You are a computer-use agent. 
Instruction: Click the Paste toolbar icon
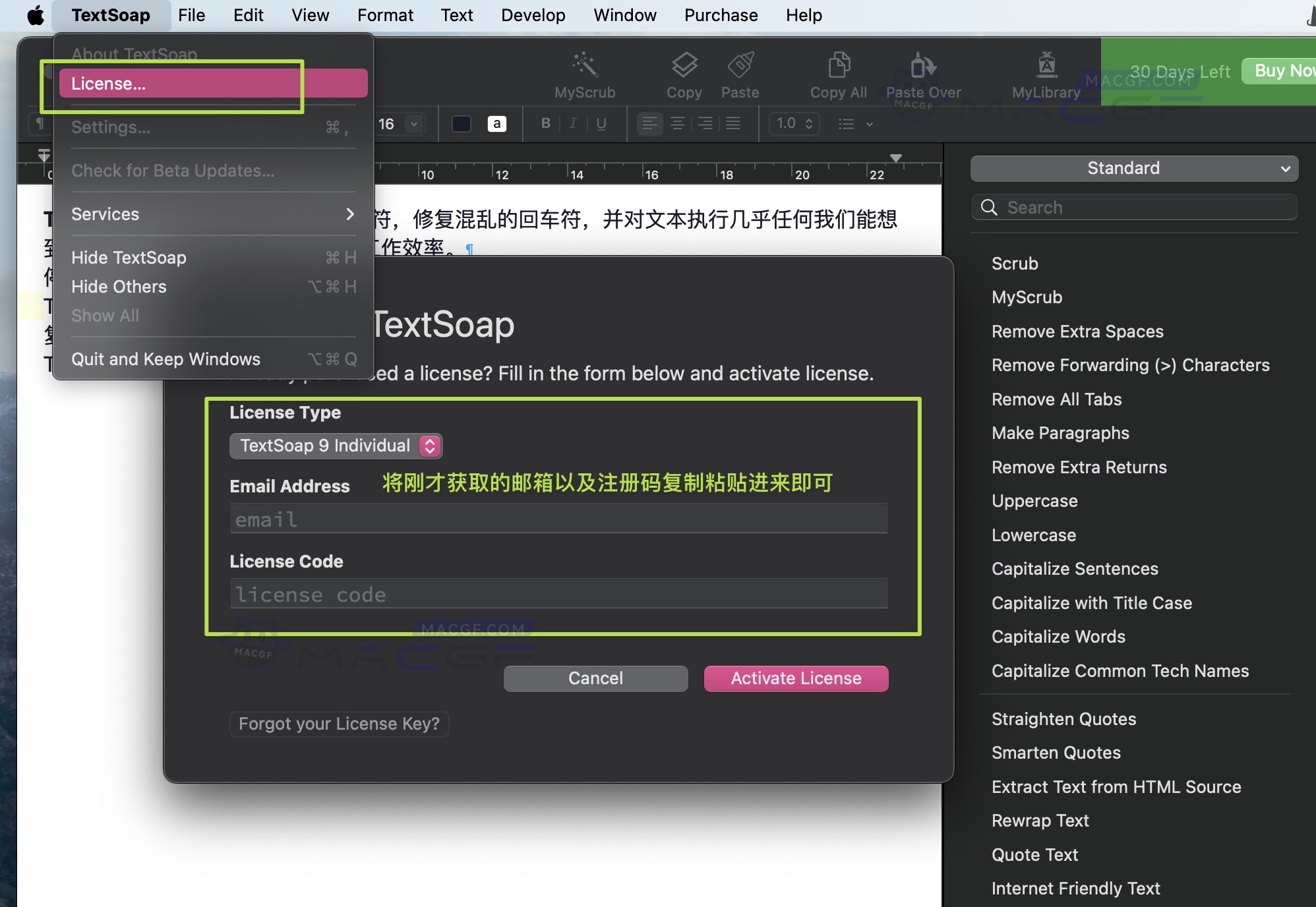[740, 73]
